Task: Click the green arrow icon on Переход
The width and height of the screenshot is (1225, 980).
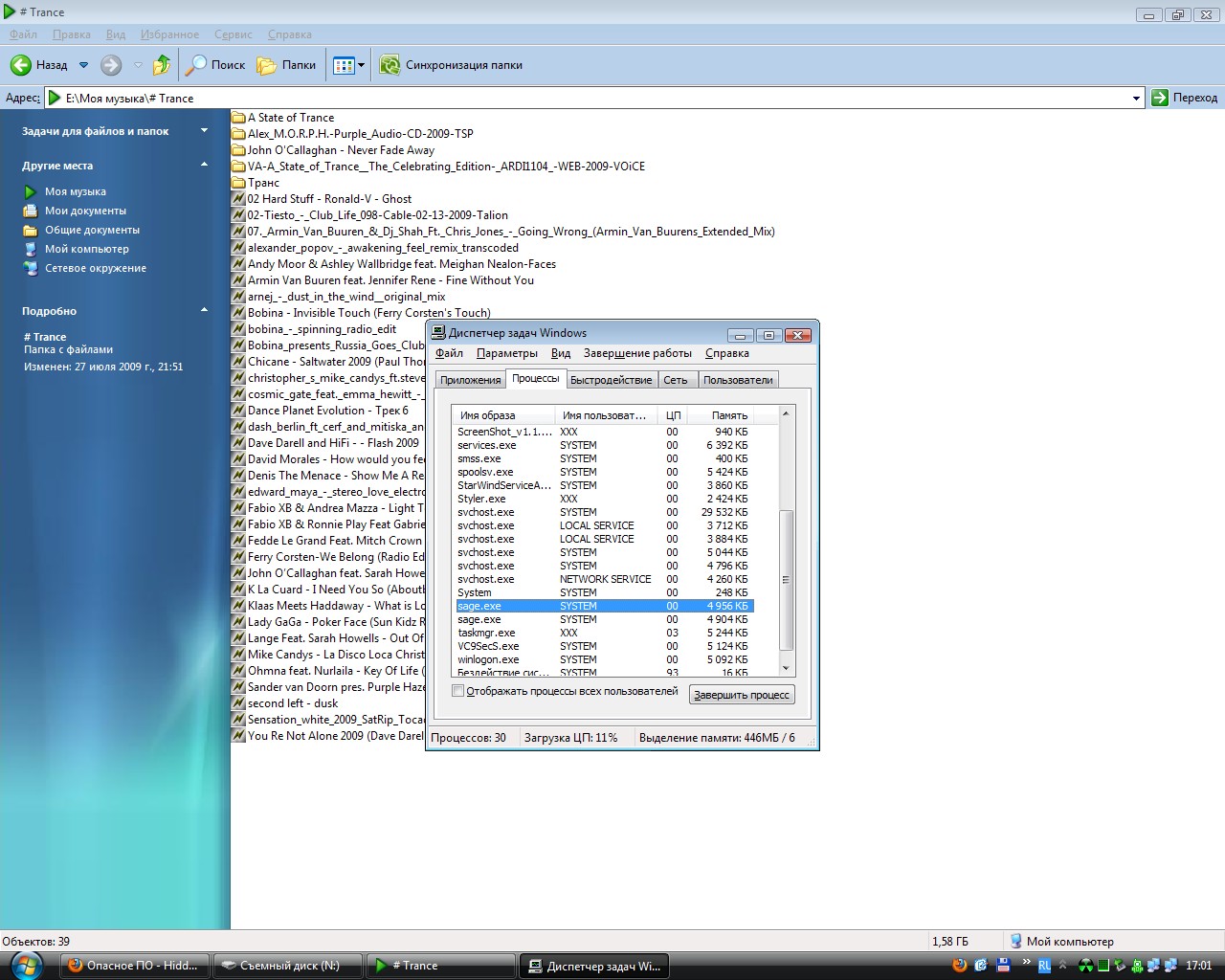Action: [1160, 98]
